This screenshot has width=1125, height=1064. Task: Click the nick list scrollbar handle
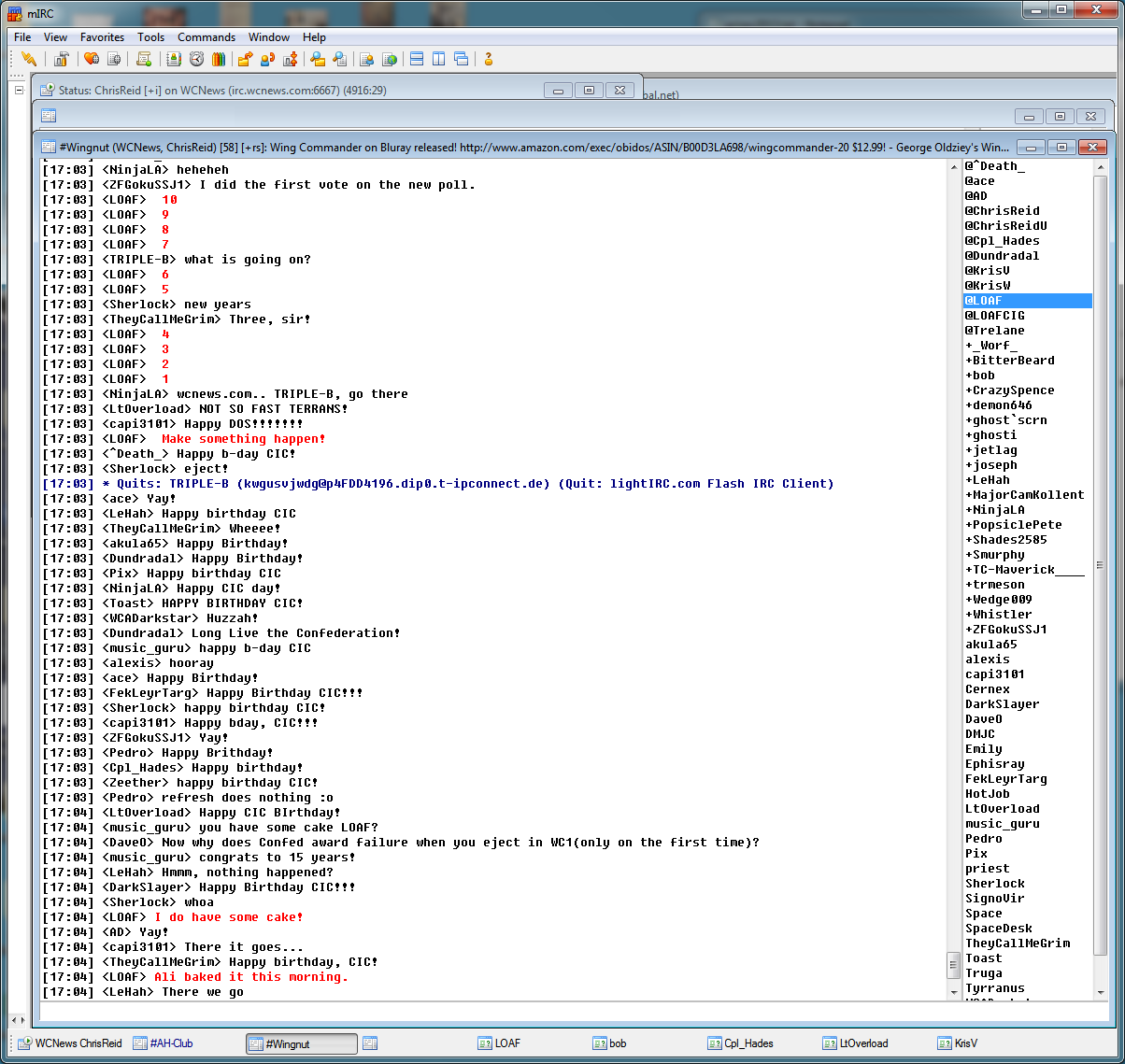(x=1099, y=565)
